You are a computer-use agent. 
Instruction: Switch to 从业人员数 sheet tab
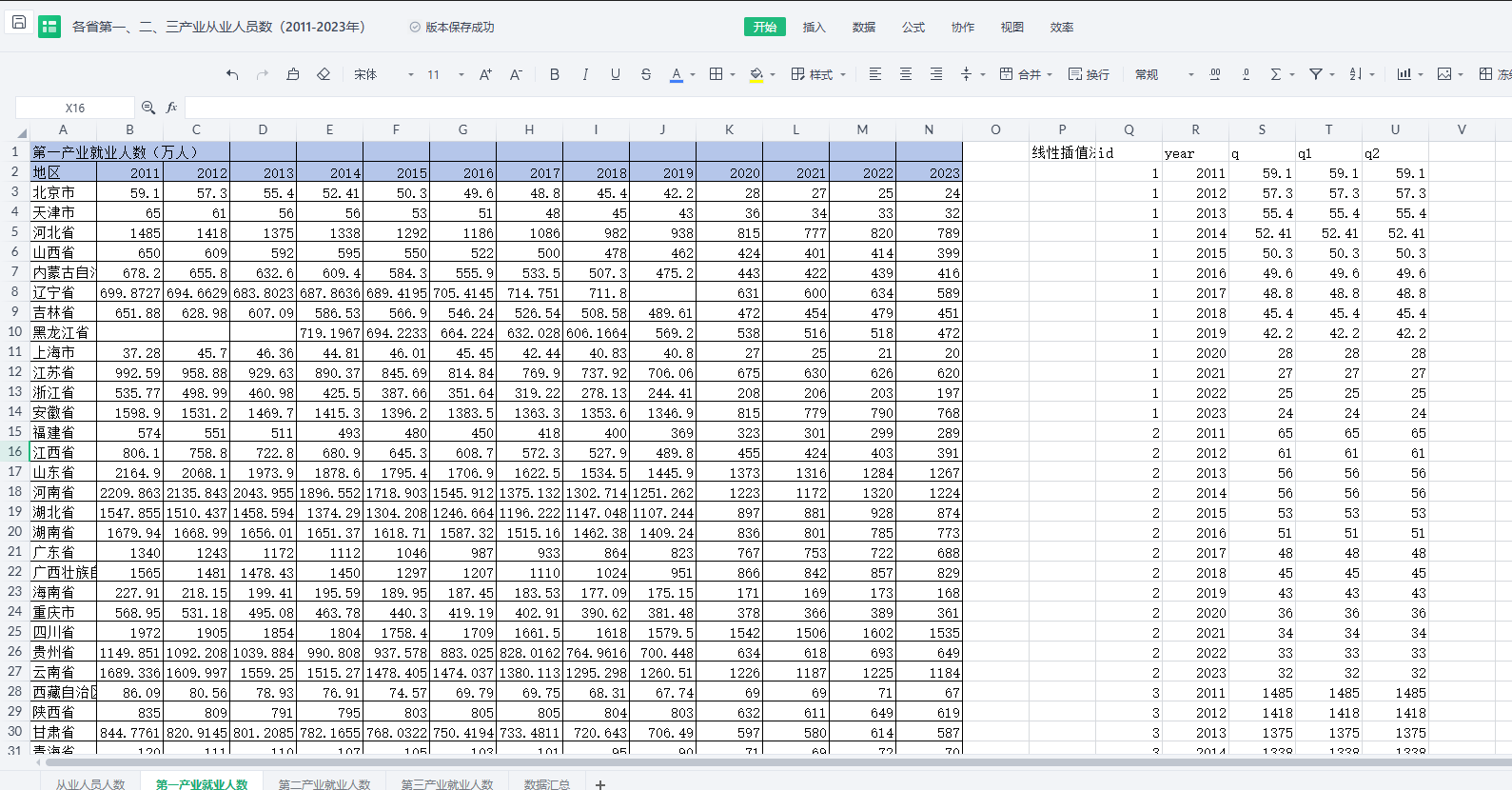coord(90,783)
